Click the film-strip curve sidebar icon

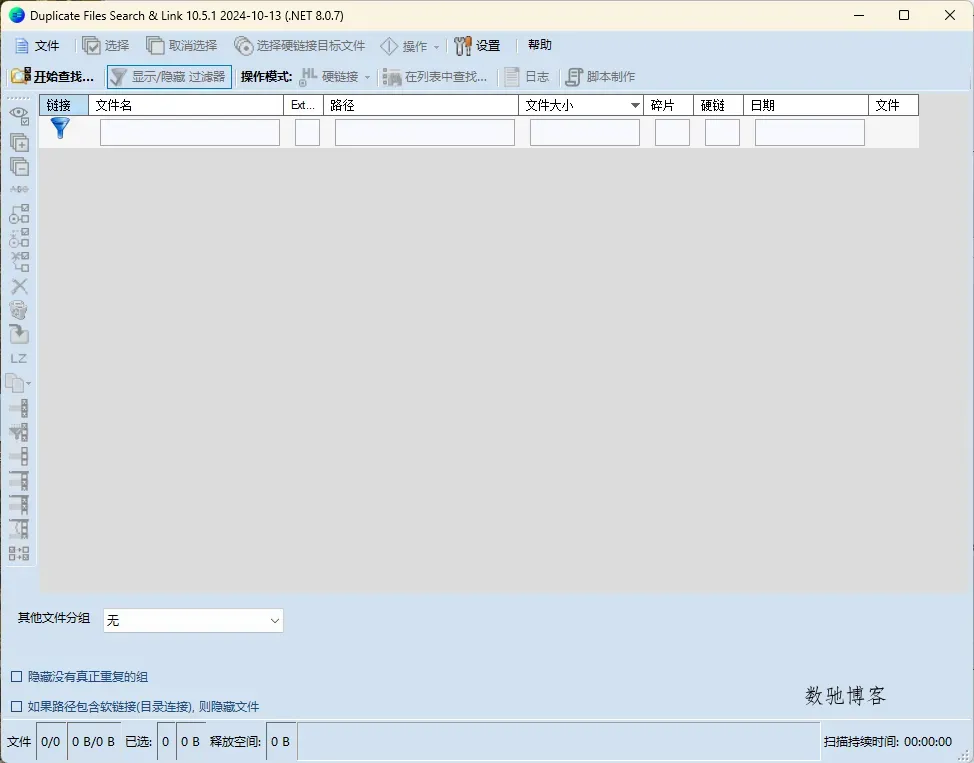pyautogui.click(x=19, y=529)
